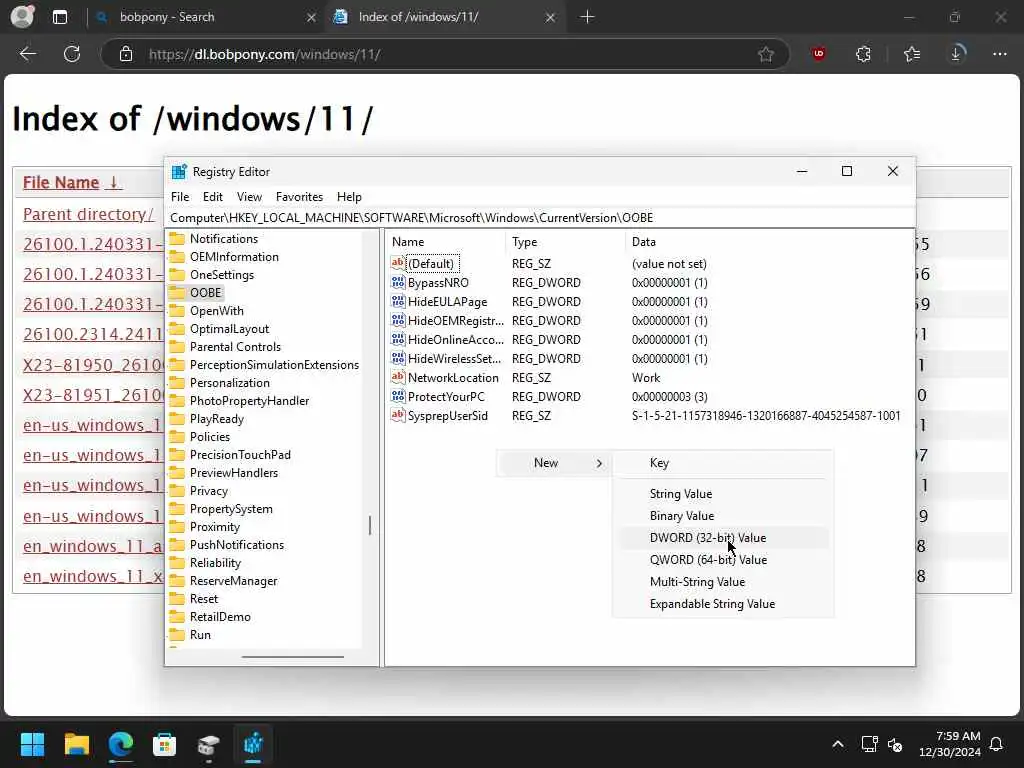Choose Multi-String Value from the submenu
1024x768 pixels.
click(723, 582)
